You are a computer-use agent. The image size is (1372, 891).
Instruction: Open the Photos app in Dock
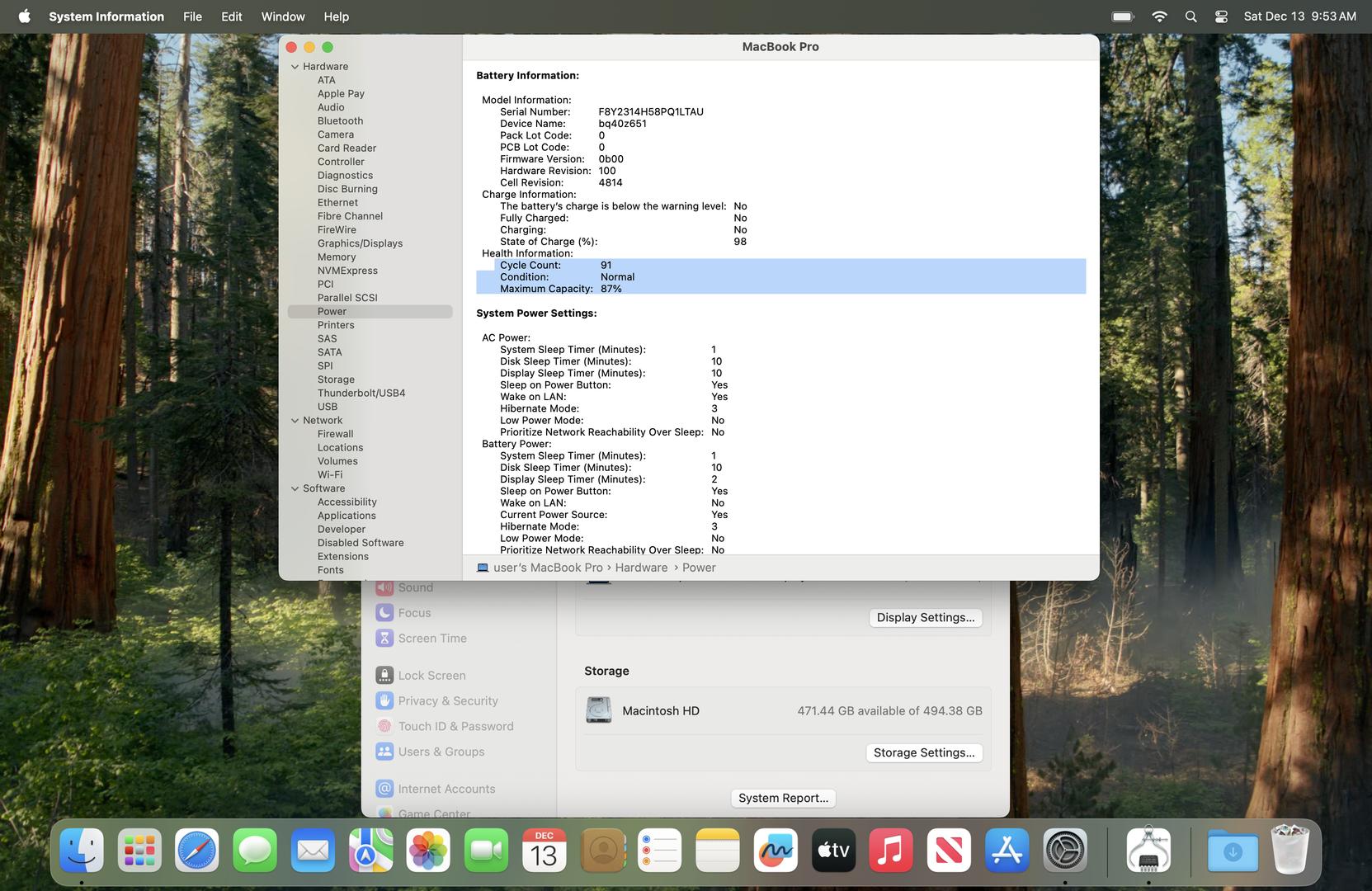point(428,851)
